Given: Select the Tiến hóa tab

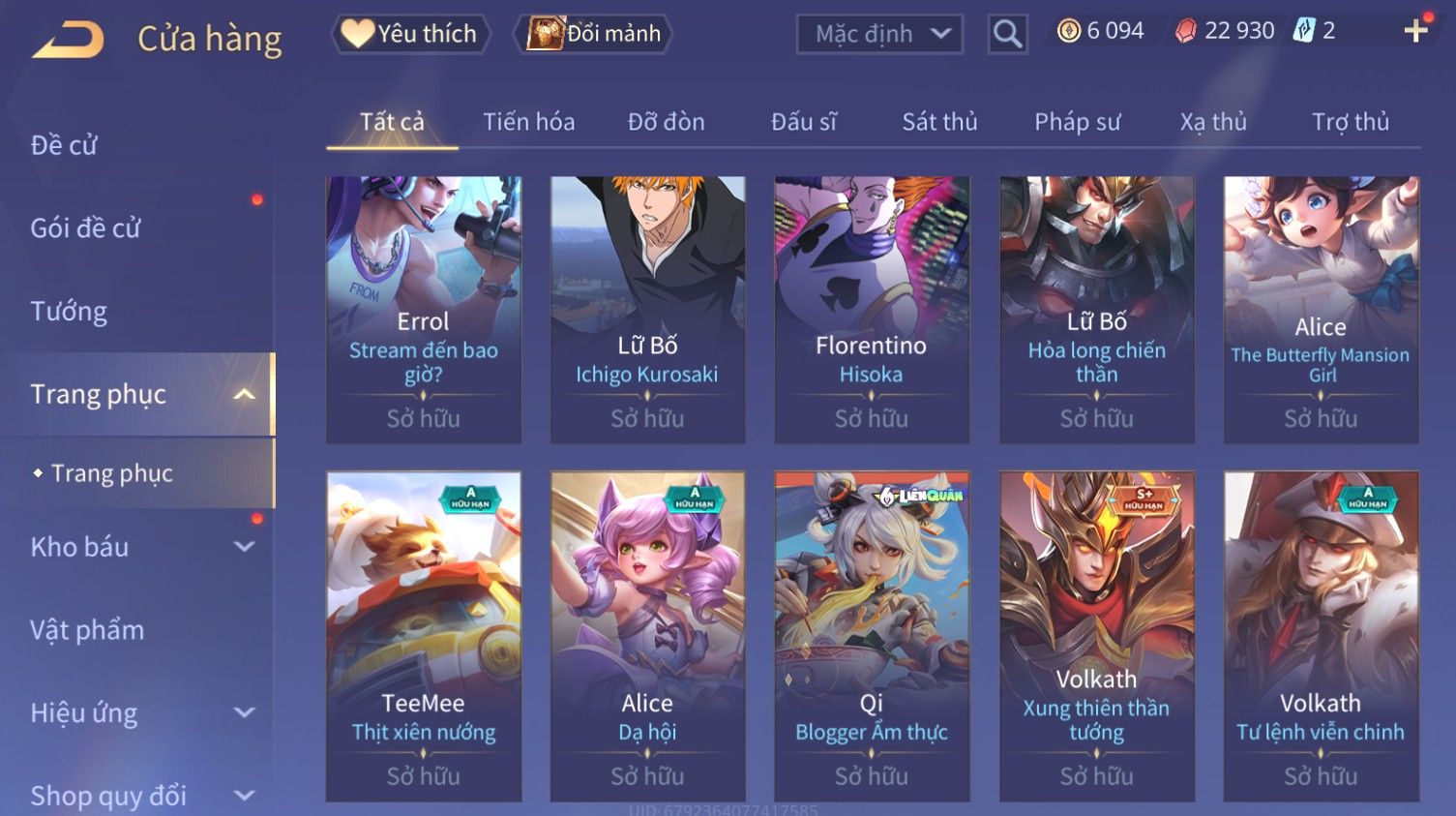Looking at the screenshot, I should 528,122.
